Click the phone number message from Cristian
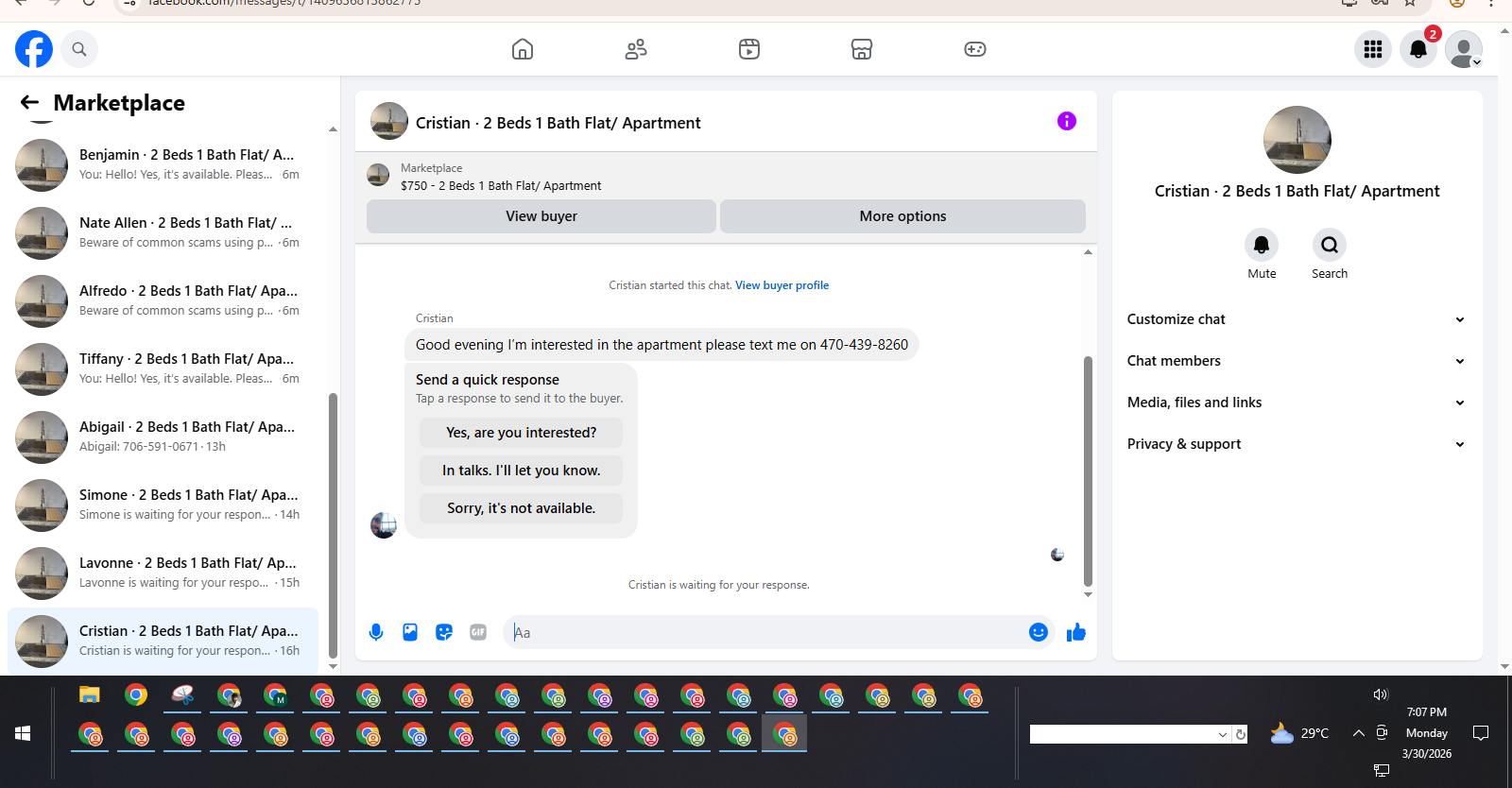The width and height of the screenshot is (1512, 788). pyautogui.click(x=661, y=345)
